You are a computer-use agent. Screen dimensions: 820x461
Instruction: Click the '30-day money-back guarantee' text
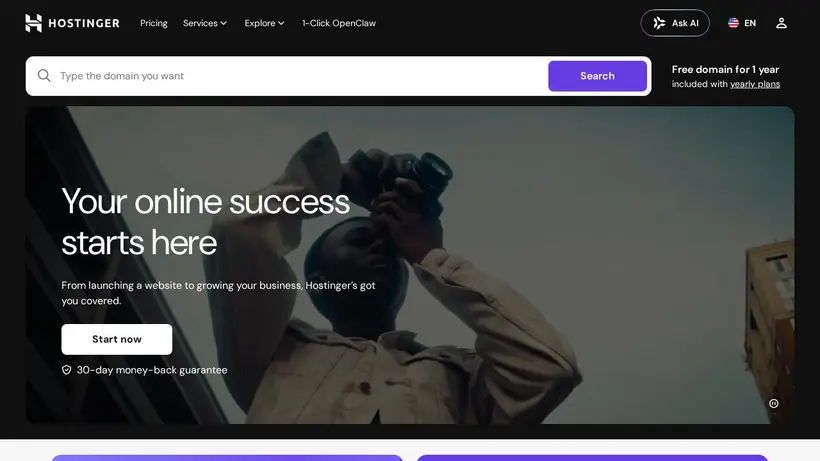152,370
